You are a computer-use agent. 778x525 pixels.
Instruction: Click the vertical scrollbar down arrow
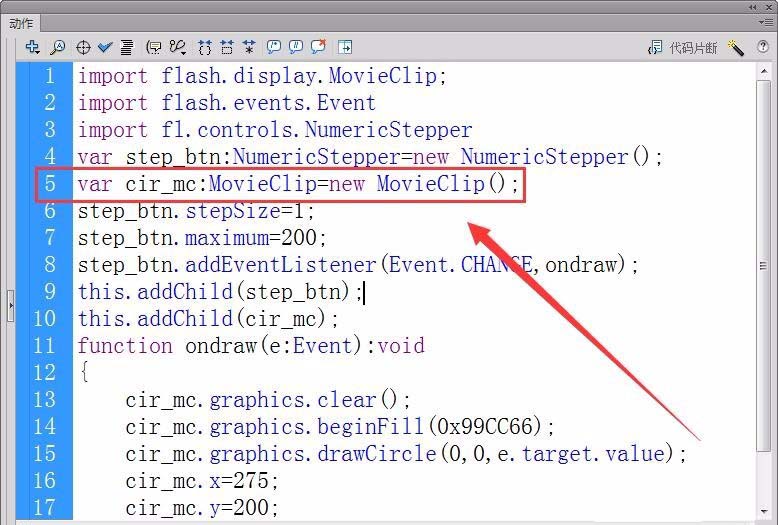(764, 512)
